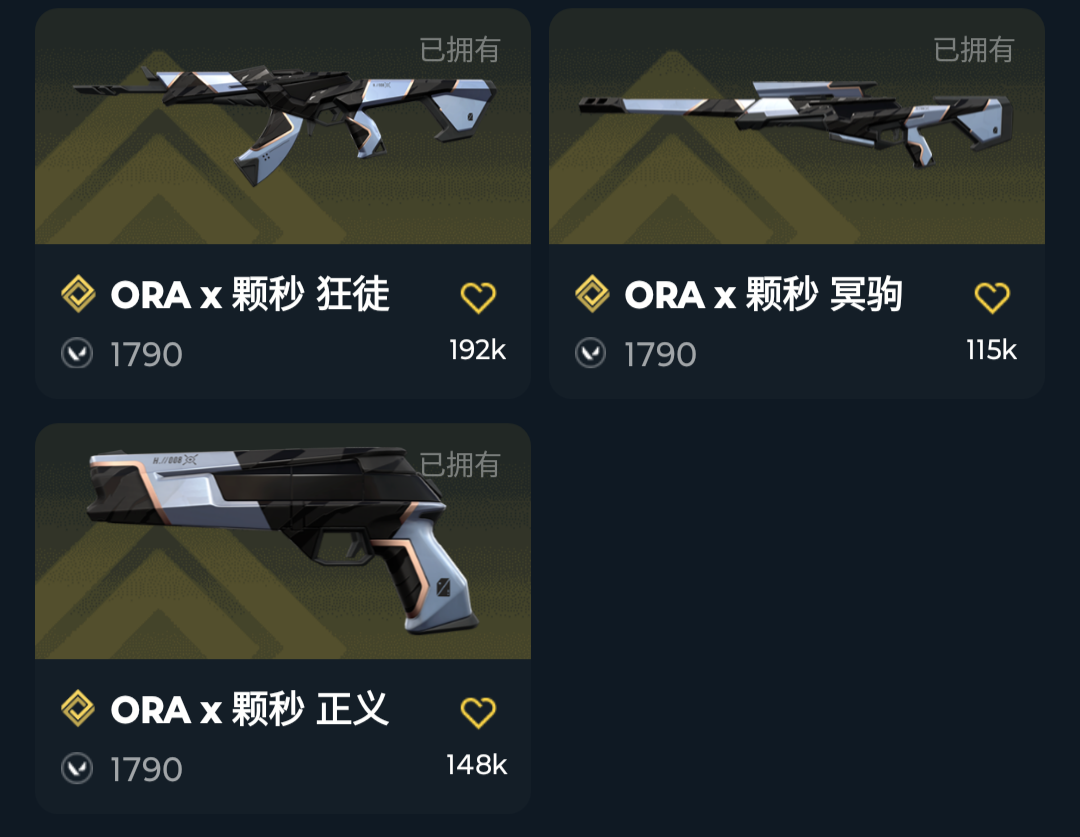Select the ORA x 颗秒 正义 title

tap(250, 709)
